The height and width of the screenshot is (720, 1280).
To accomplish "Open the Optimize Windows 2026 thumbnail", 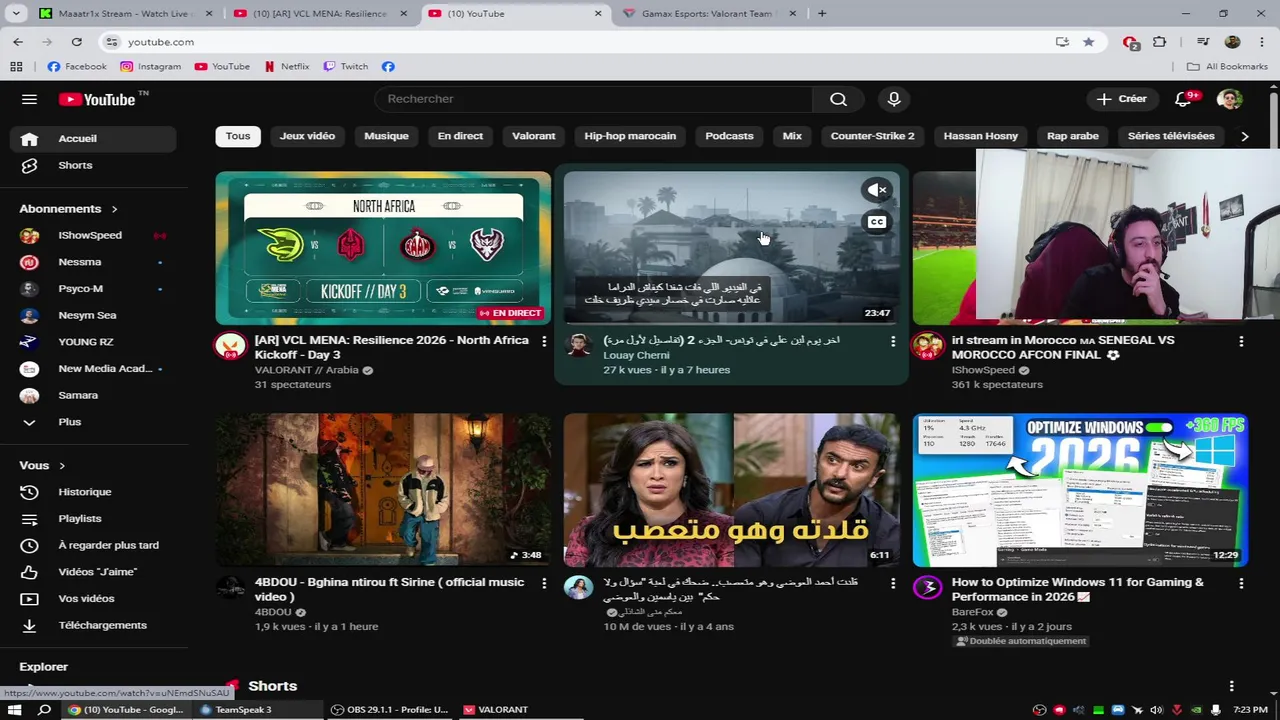I will 1080,490.
